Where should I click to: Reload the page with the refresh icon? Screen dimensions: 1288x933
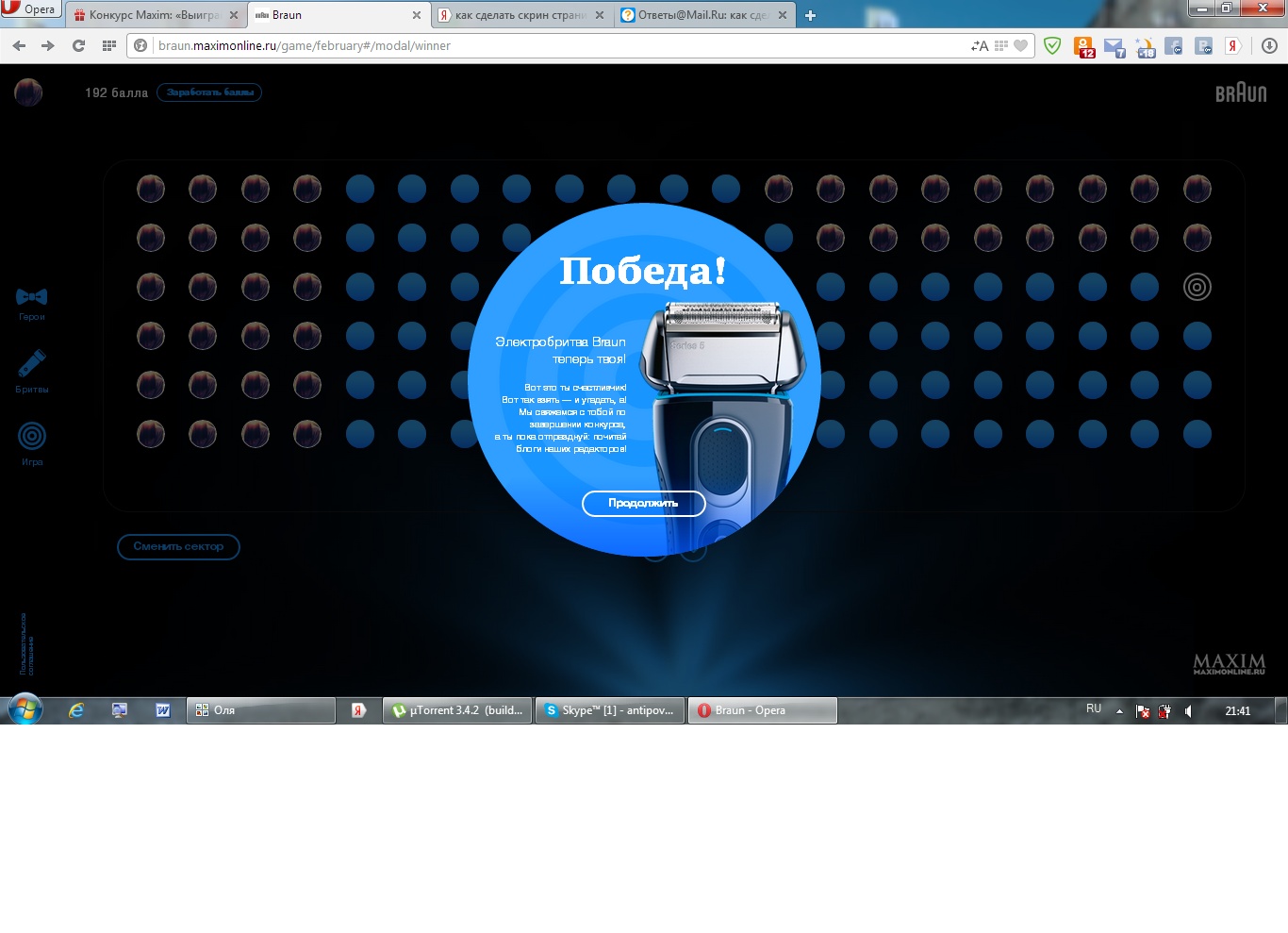pyautogui.click(x=79, y=45)
